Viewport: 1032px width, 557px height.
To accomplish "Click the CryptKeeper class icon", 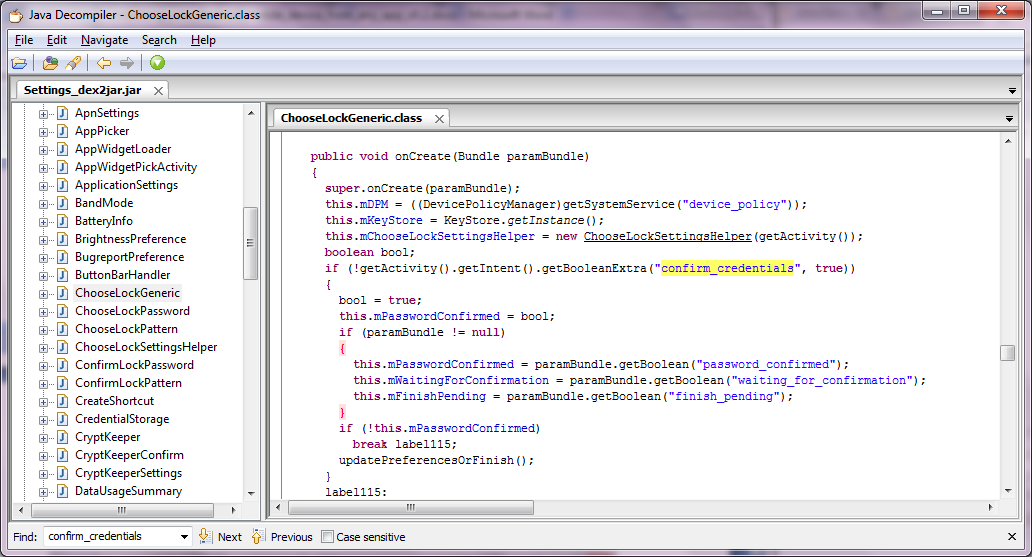I will point(63,437).
